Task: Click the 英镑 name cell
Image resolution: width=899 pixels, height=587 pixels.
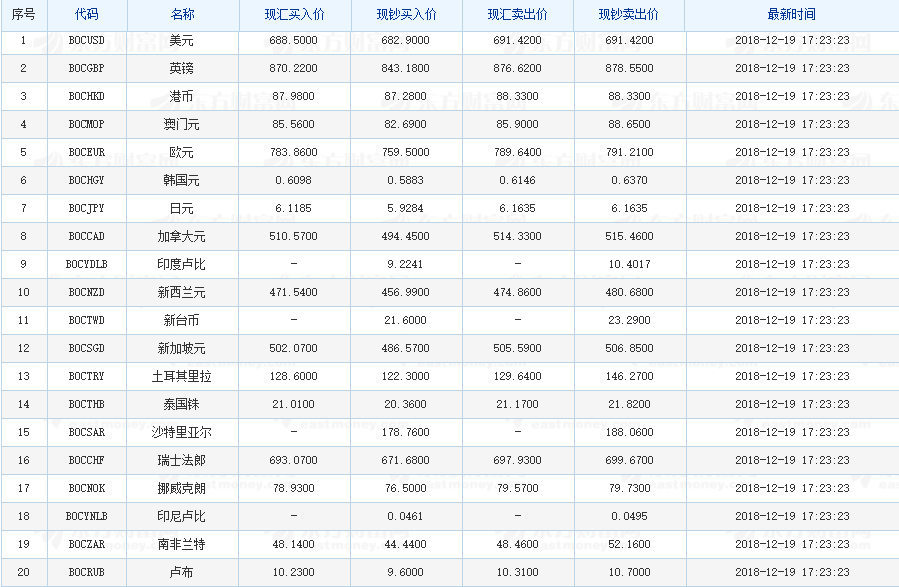Action: (x=182, y=68)
